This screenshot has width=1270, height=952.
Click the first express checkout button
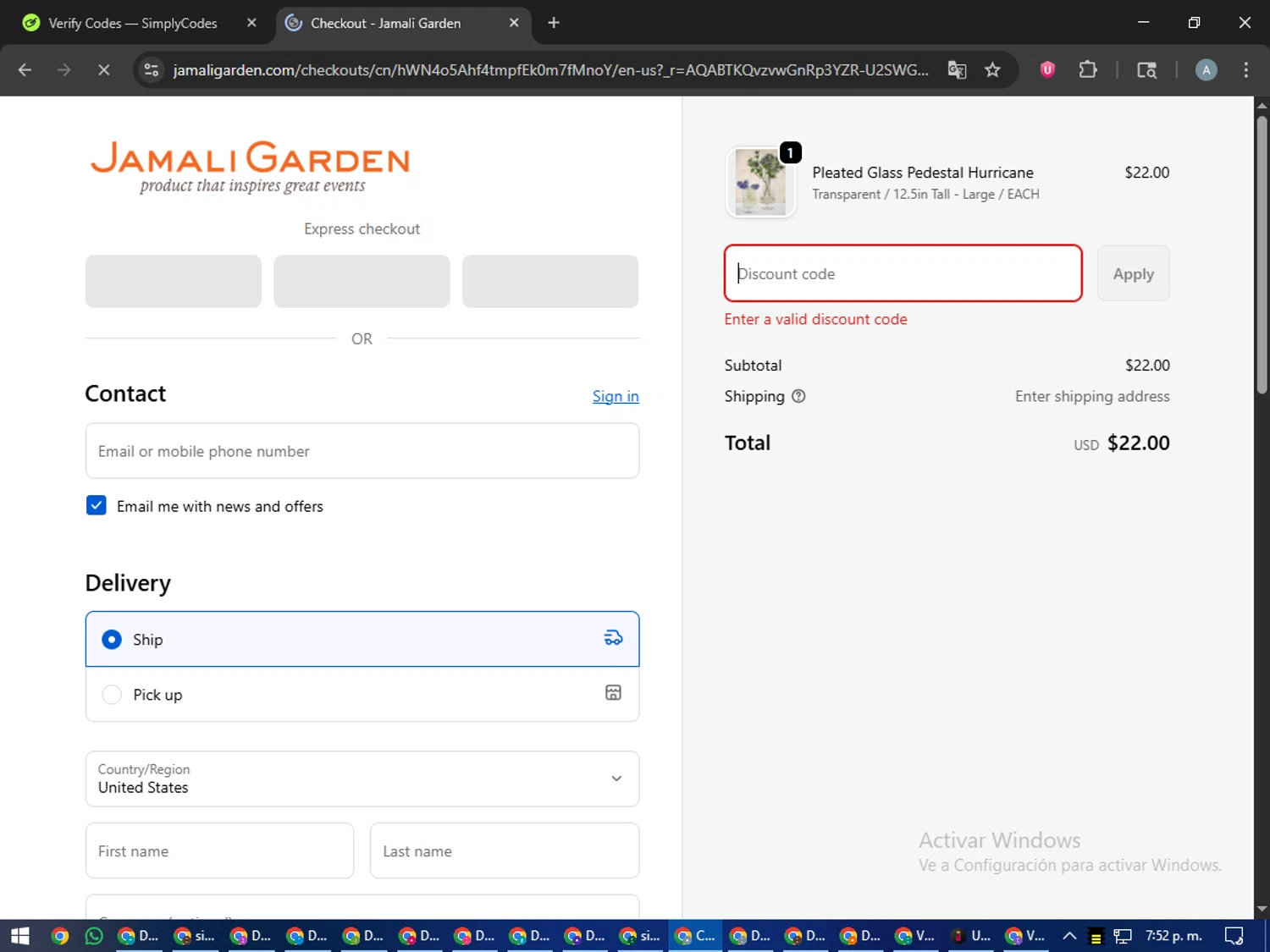[x=174, y=281]
